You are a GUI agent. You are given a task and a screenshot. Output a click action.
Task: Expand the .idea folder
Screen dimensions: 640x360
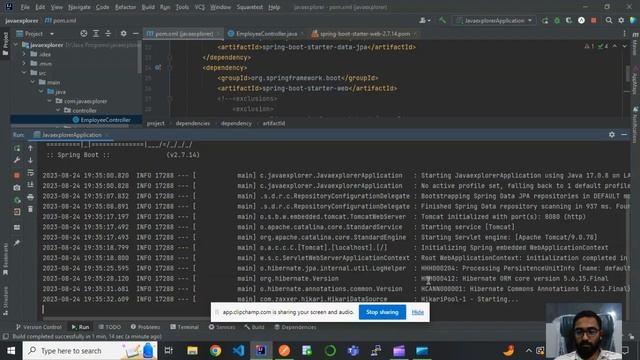(x=24, y=54)
